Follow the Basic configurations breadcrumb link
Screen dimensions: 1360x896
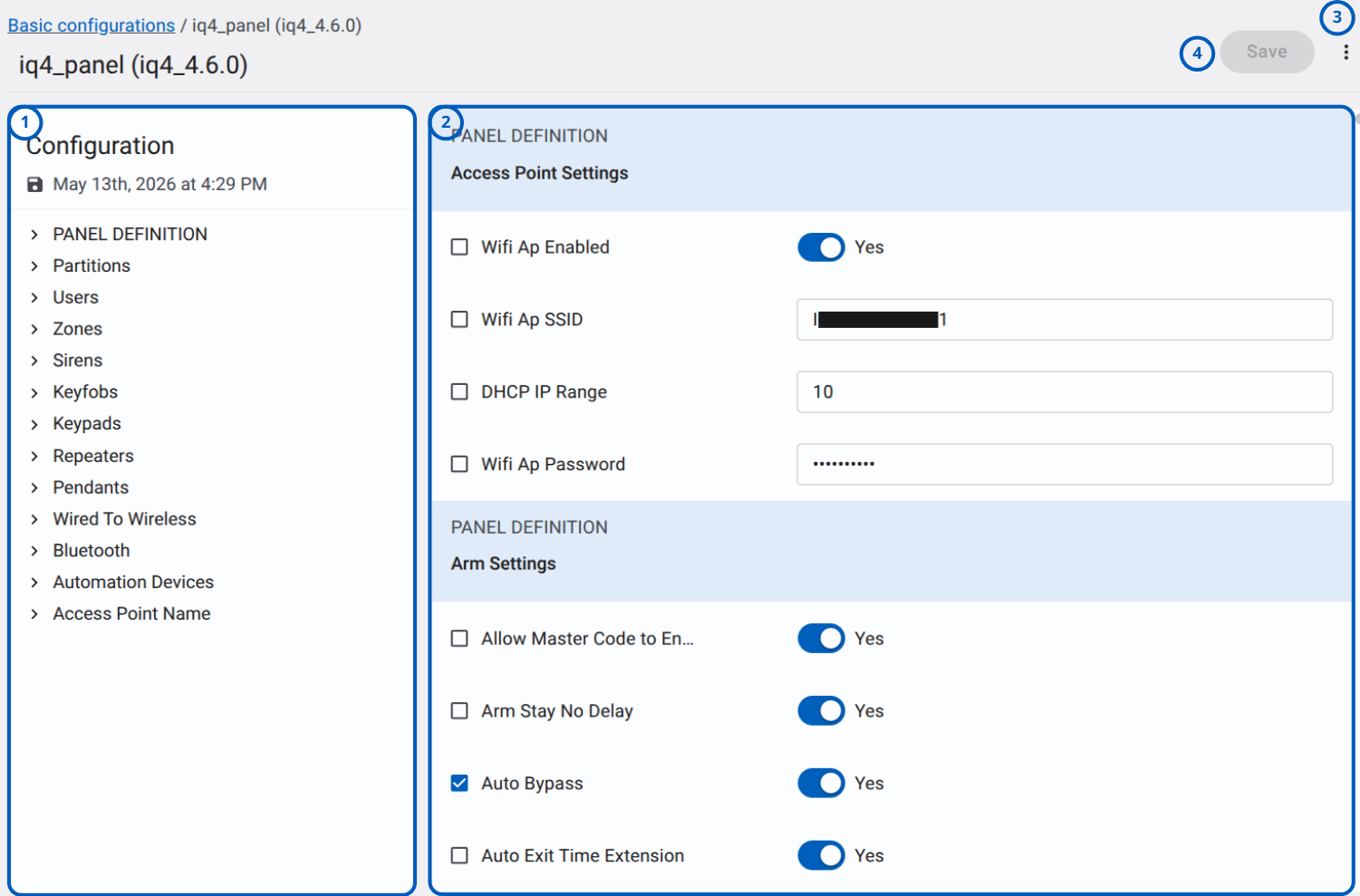(92, 25)
